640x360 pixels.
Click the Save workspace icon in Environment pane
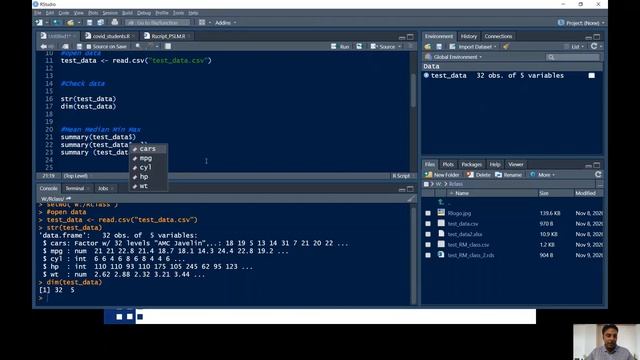tap(439, 47)
